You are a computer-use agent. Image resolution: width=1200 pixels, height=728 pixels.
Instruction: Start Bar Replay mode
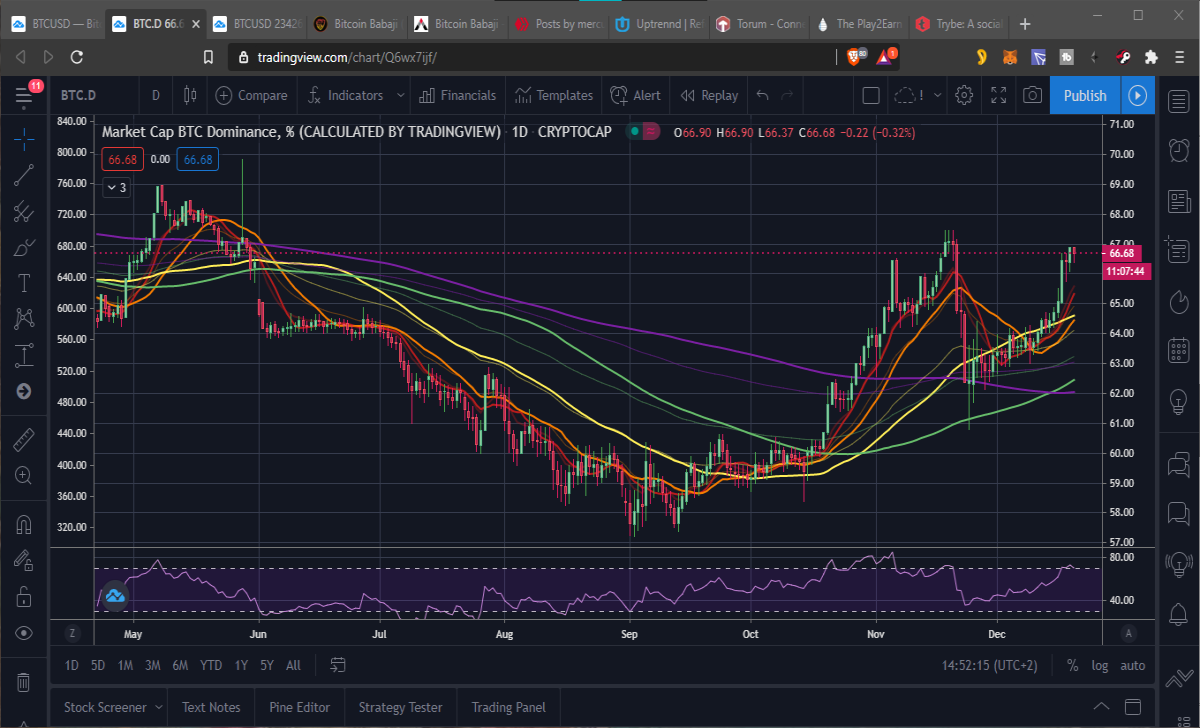tap(709, 95)
